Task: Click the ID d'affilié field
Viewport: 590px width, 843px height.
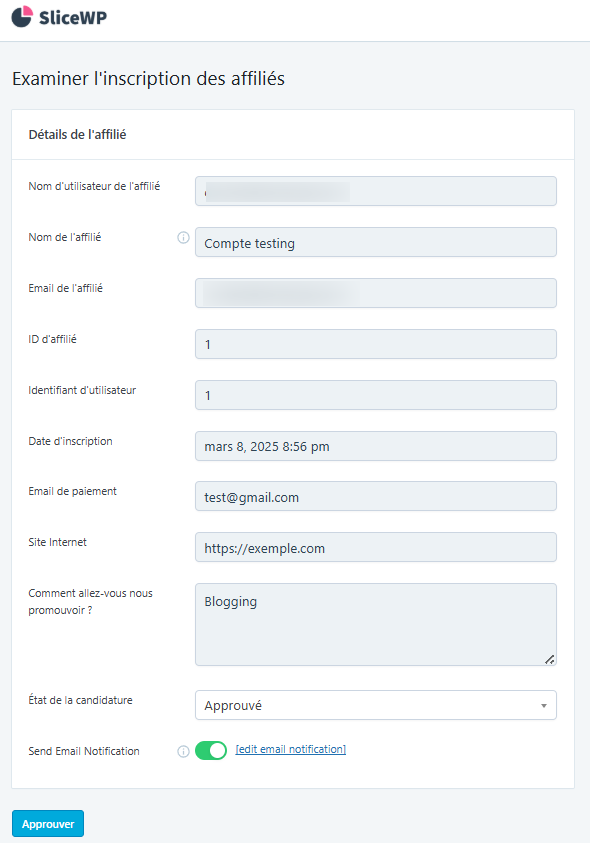Action: pyautogui.click(x=375, y=344)
